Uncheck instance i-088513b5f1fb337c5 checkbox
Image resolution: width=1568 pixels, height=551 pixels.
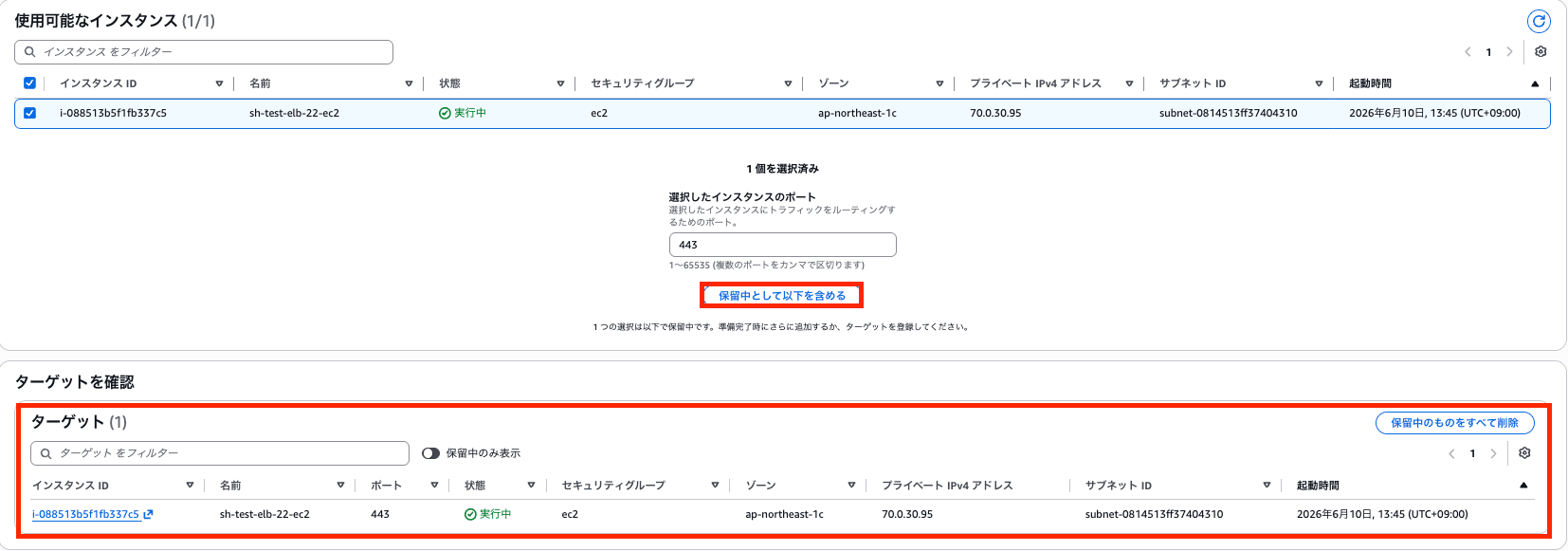point(29,113)
